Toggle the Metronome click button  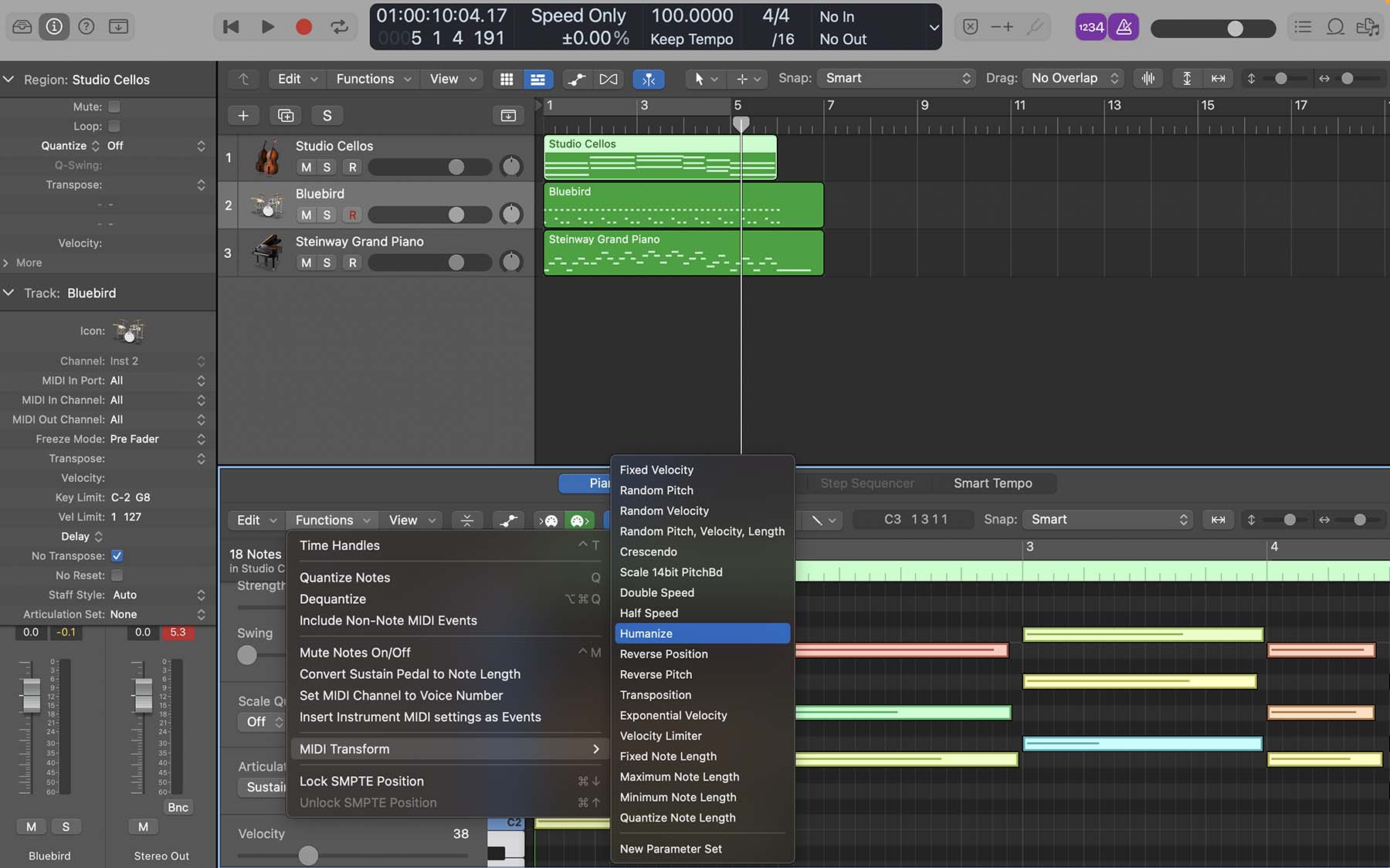point(1124,27)
